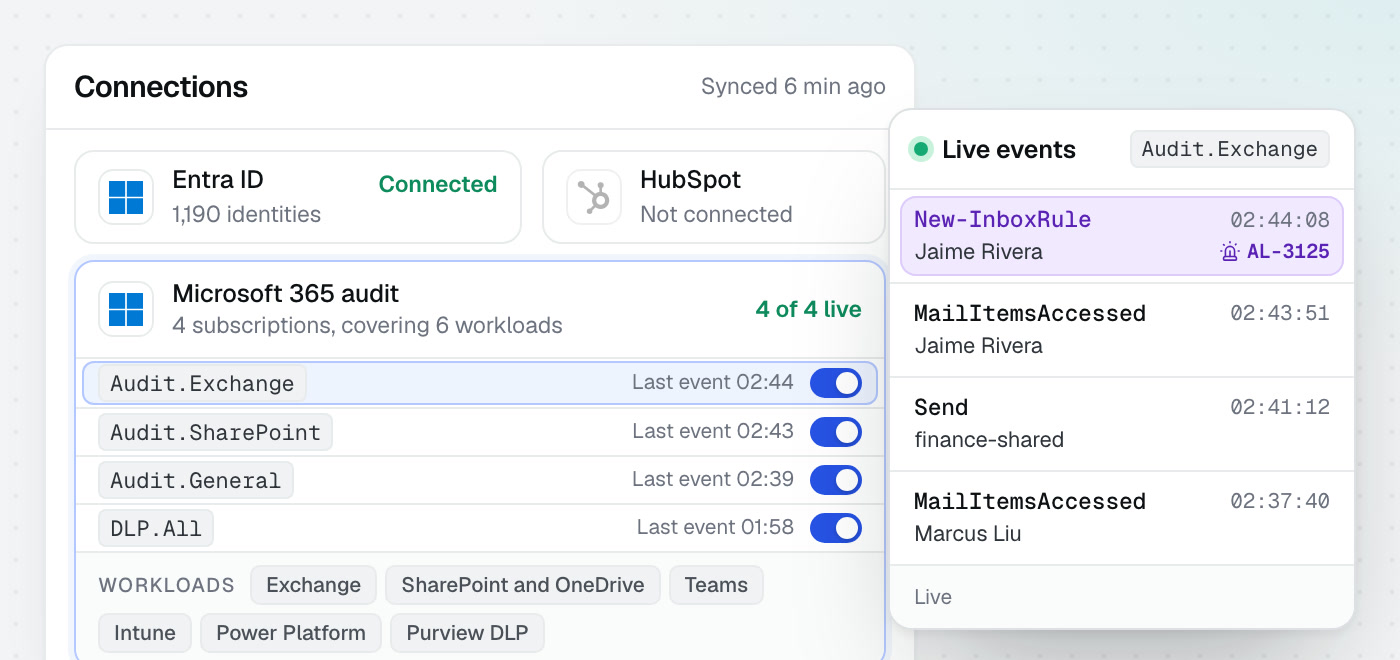The height and width of the screenshot is (660, 1400).
Task: Click the SharePoint and OneDrive workload tag
Action: (523, 585)
